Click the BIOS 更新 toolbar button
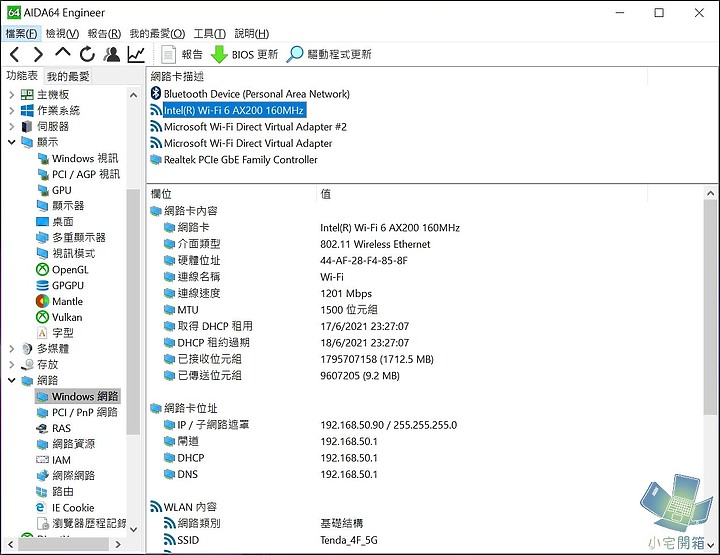The image size is (720, 555). click(244, 55)
